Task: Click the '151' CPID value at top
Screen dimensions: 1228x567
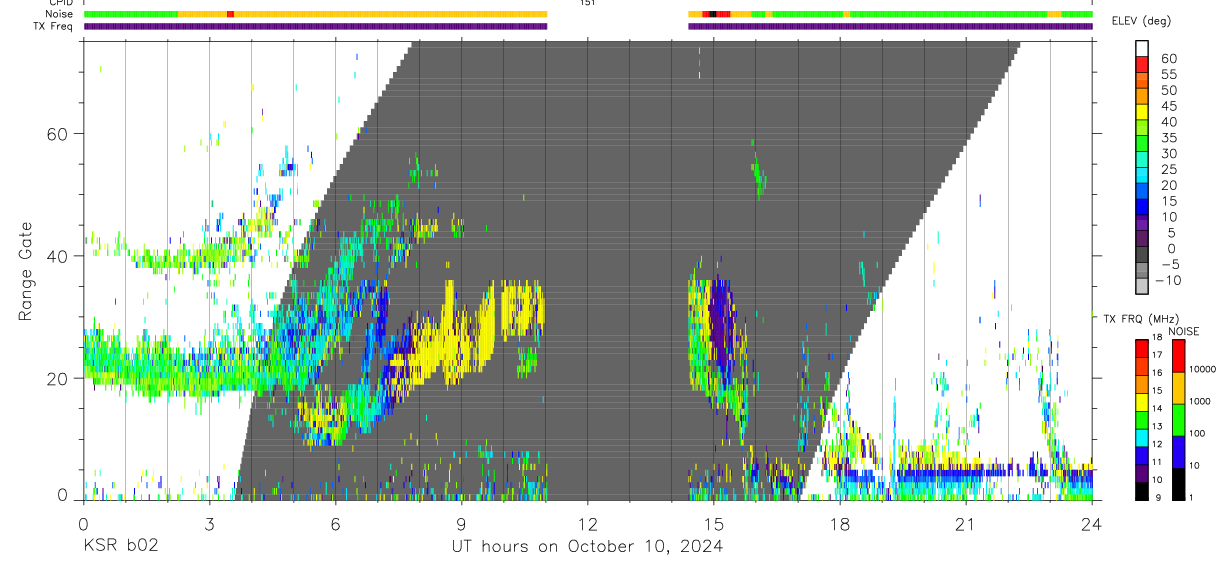Action: [x=587, y=3]
